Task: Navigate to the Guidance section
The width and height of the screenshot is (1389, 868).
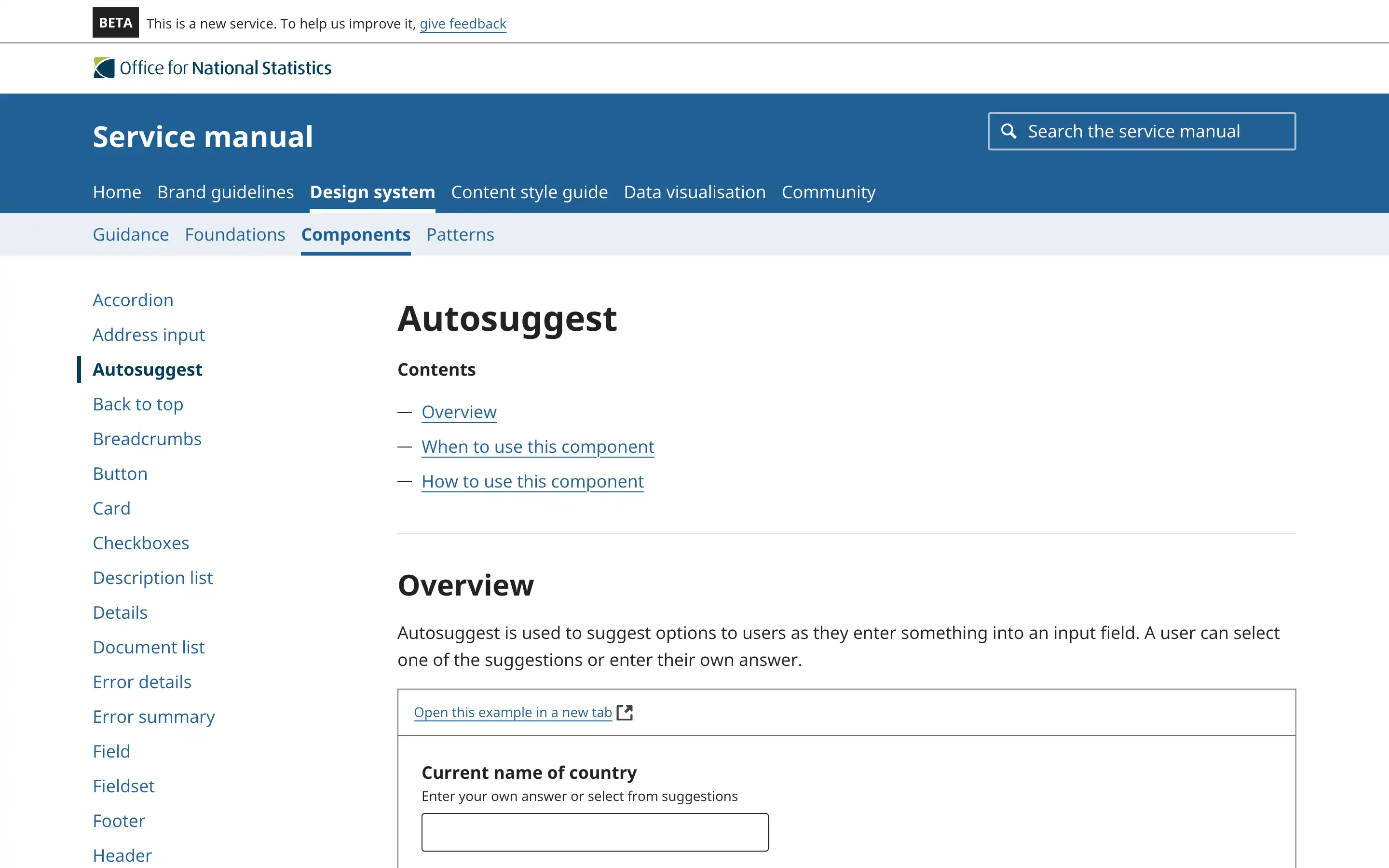Action: click(131, 234)
